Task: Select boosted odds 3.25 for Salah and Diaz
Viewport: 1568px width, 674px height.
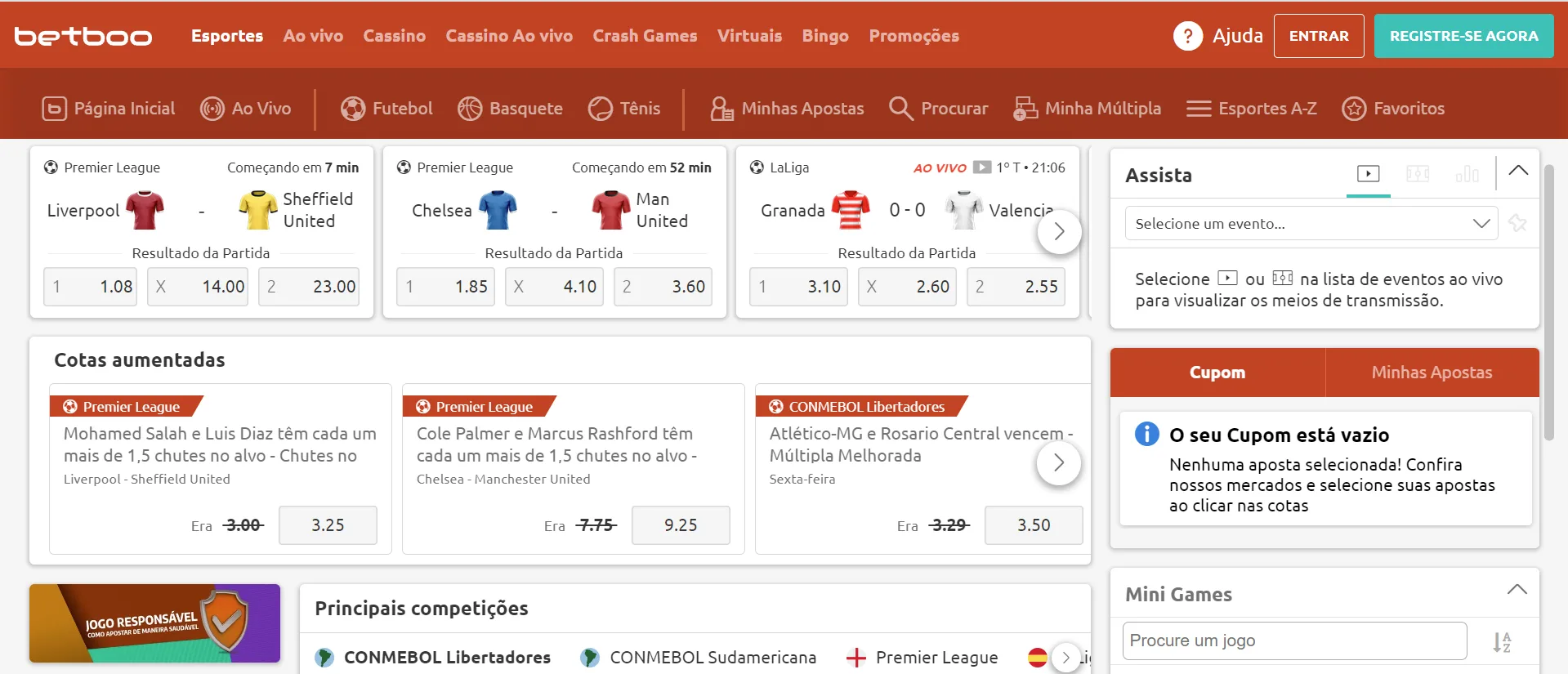Action: click(328, 525)
